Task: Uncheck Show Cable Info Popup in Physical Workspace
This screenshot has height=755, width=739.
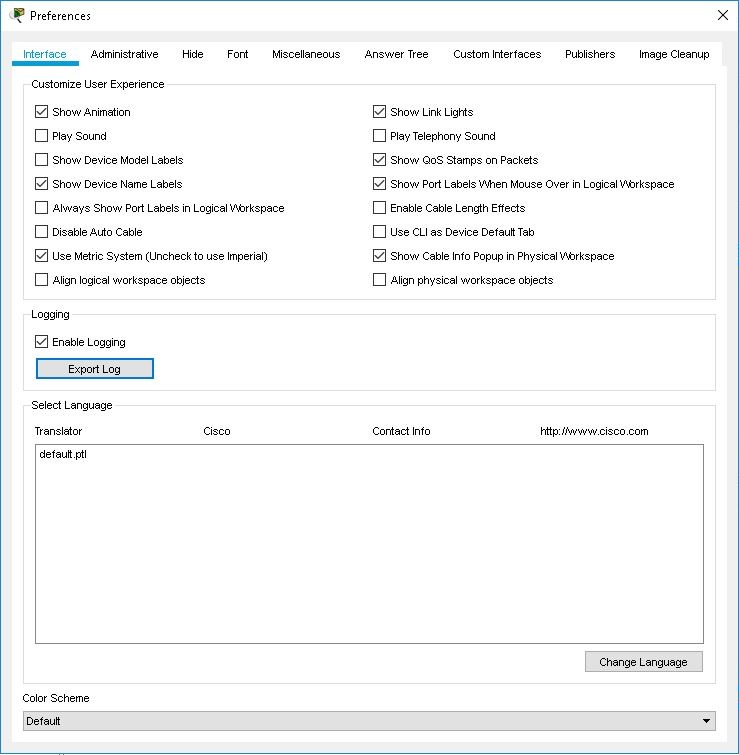Action: [x=379, y=256]
